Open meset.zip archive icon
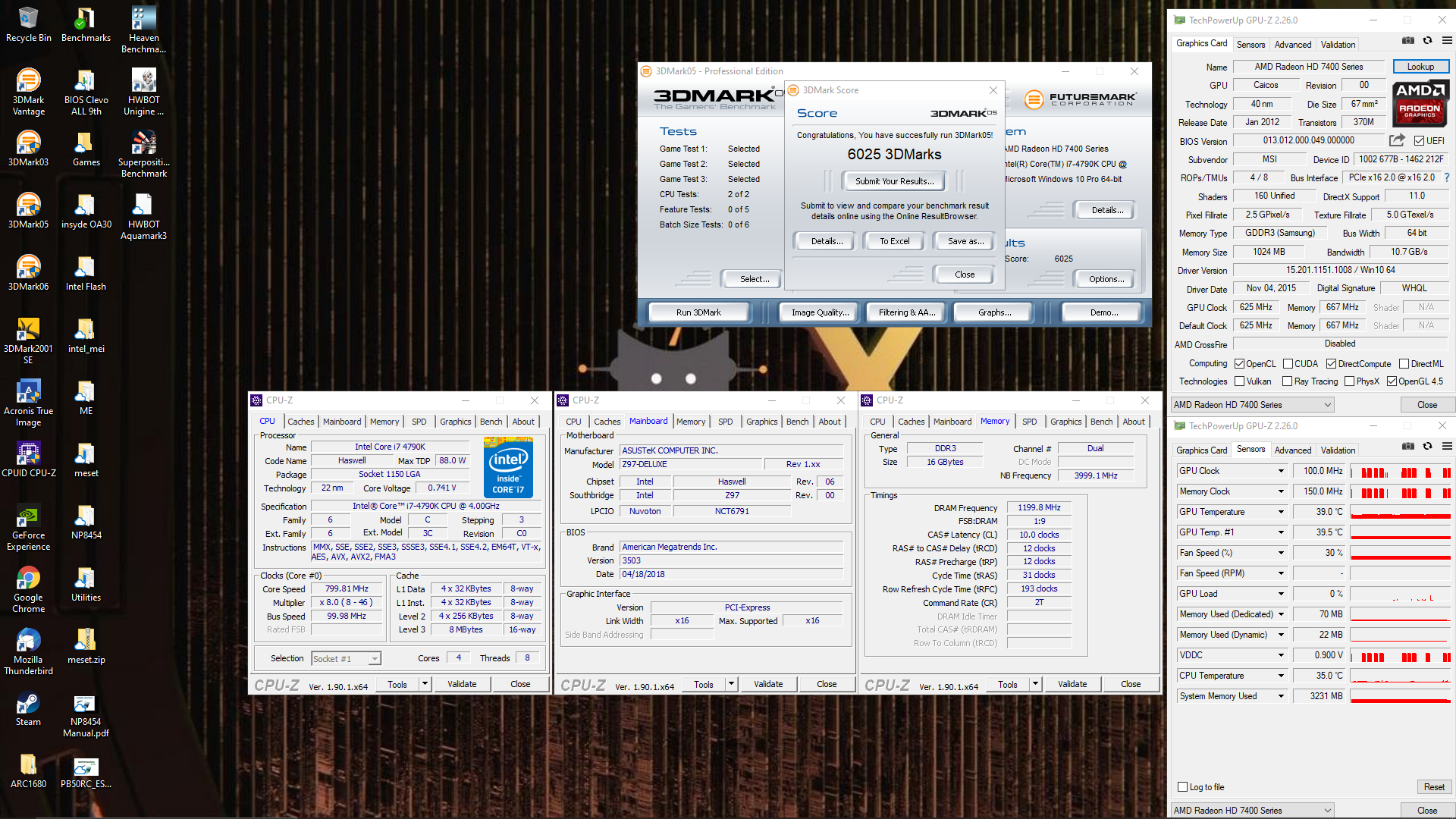 pos(86,646)
